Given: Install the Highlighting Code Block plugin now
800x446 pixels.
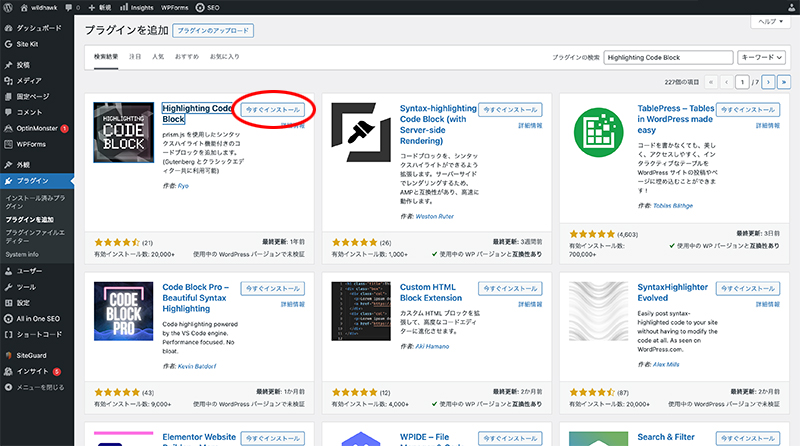Looking at the screenshot, I should tap(272, 109).
